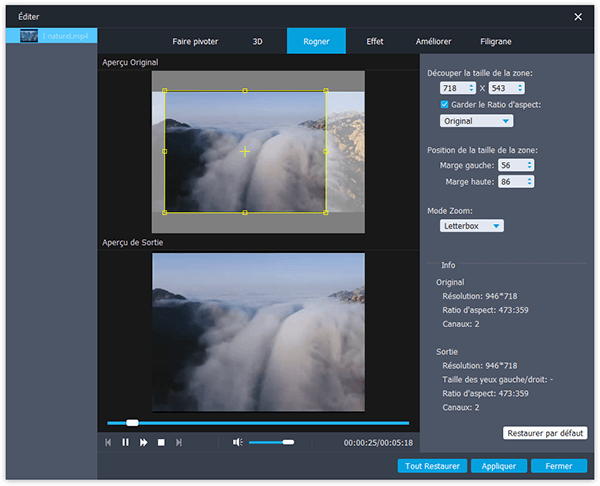Screen dimensions: 600x486
Task: Open the Original aspect ratio dropdown
Action: 477,121
